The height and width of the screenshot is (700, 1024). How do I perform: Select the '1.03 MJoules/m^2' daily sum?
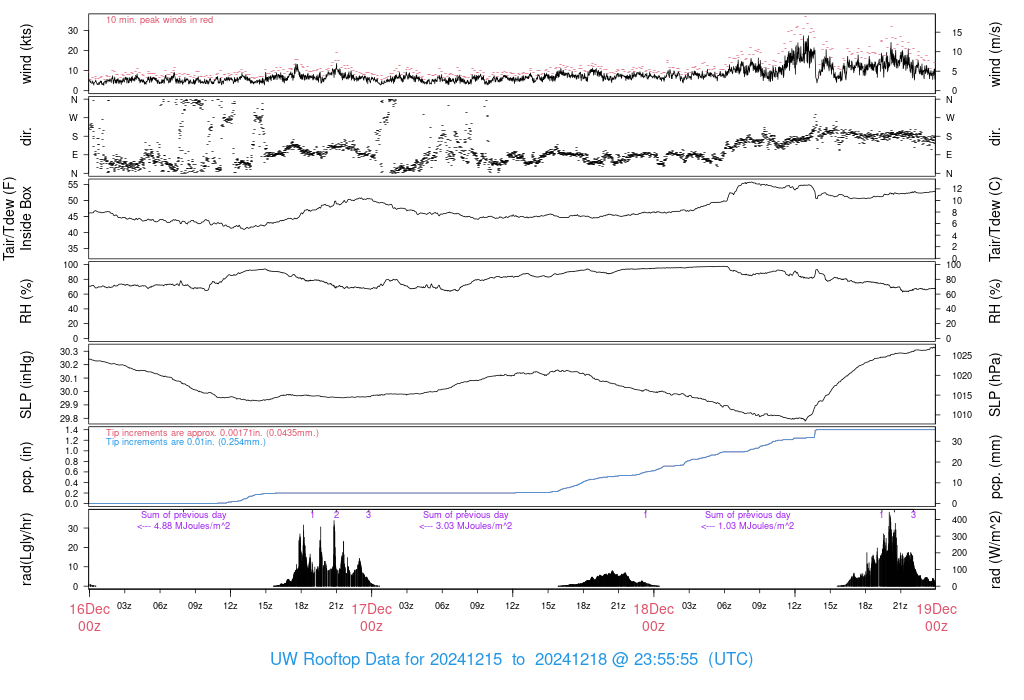point(748,526)
